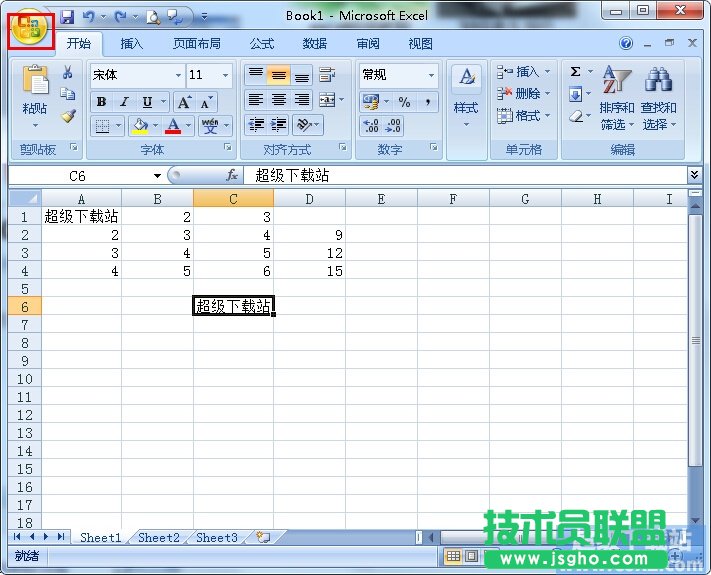Switch to the 审阅 ribbon tab
This screenshot has width=711, height=575.
[368, 44]
